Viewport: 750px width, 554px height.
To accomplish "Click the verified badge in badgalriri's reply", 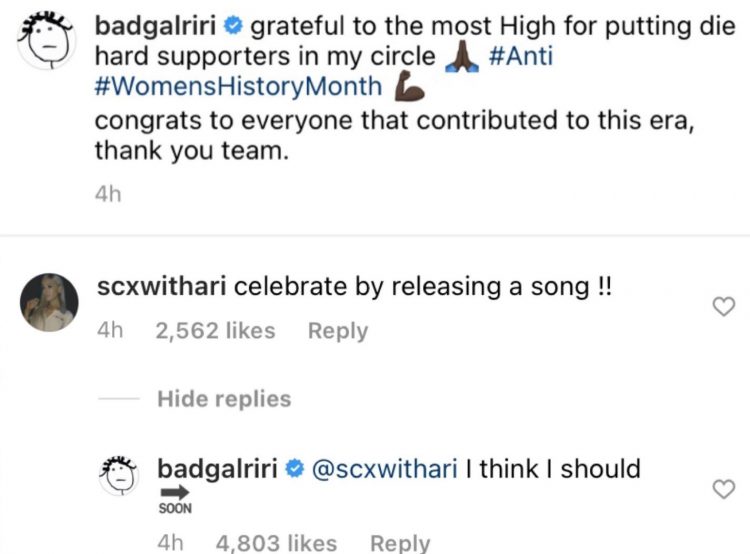I will (297, 469).
